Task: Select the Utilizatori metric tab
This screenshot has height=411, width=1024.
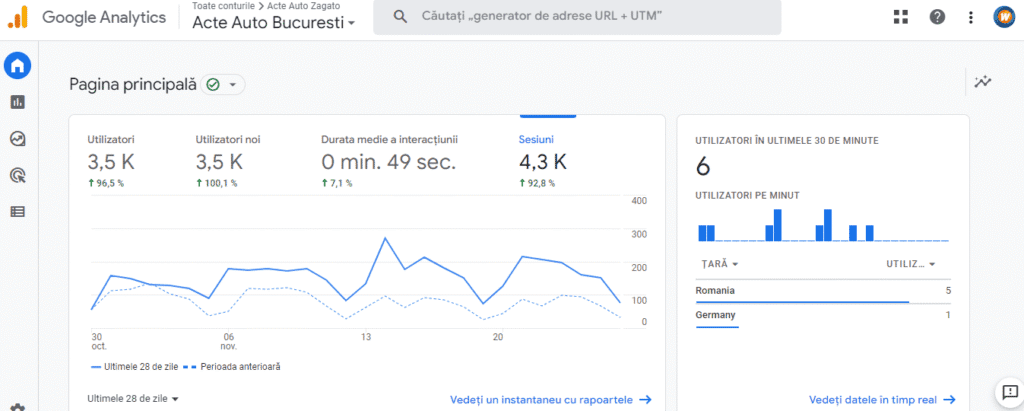Action: pos(111,163)
